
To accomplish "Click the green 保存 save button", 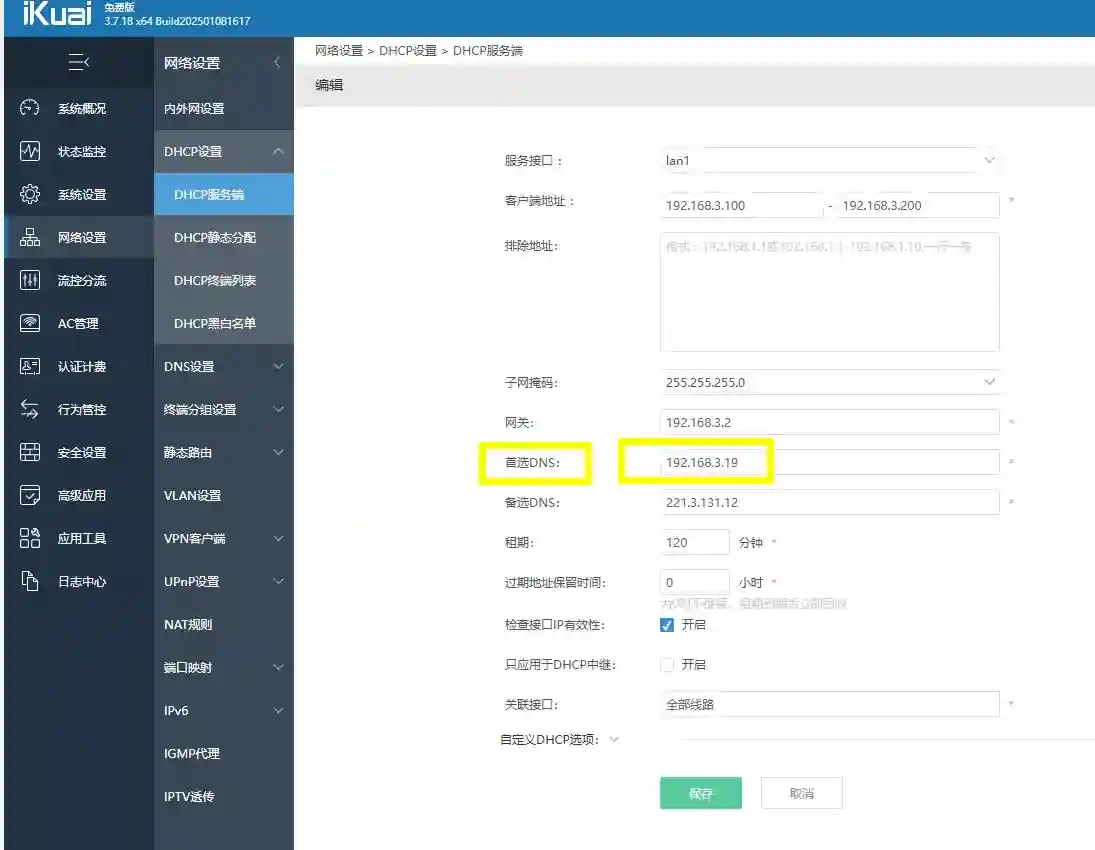I will [x=700, y=792].
